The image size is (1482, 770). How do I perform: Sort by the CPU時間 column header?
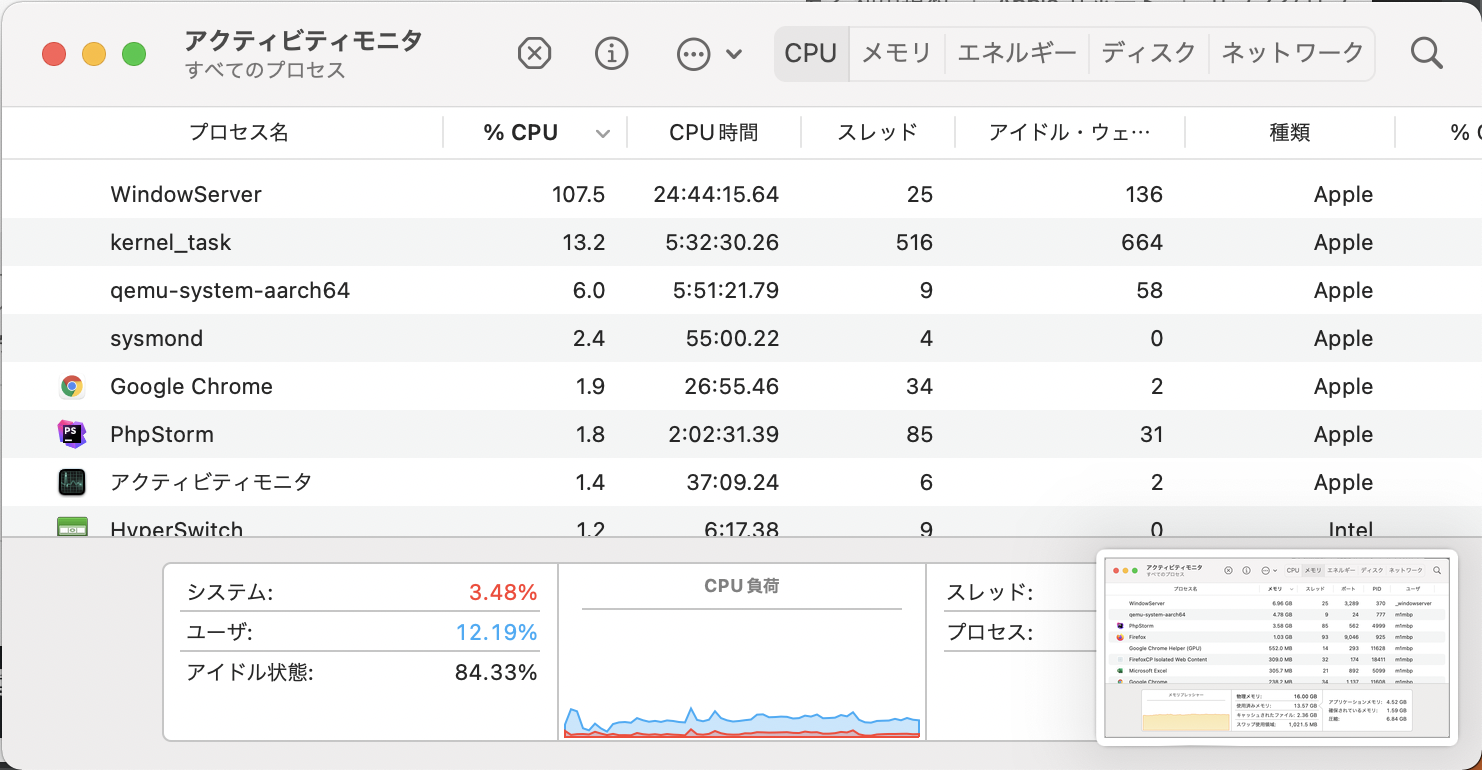click(x=713, y=133)
